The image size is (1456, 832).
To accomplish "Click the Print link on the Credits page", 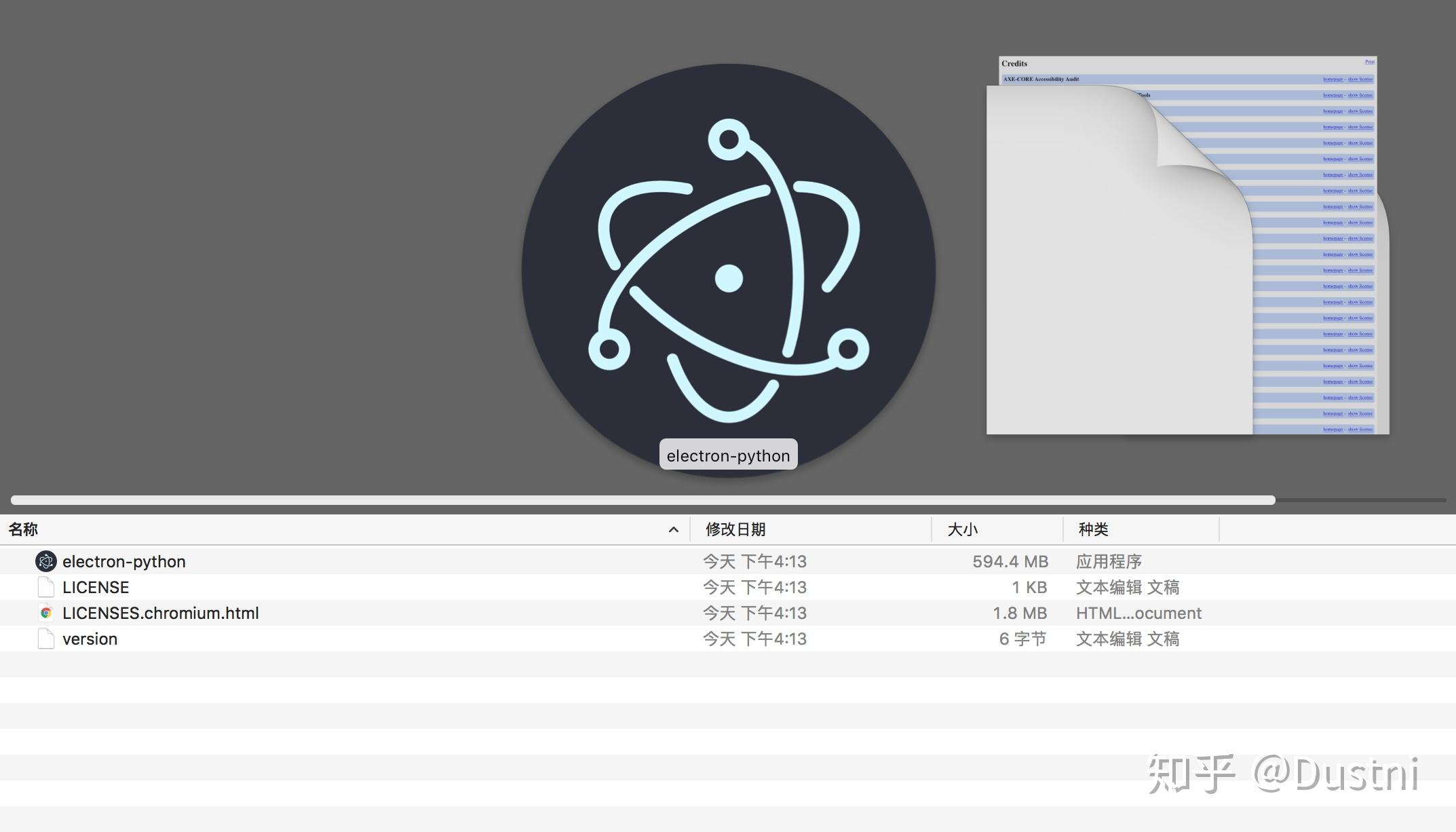I will 1369,62.
